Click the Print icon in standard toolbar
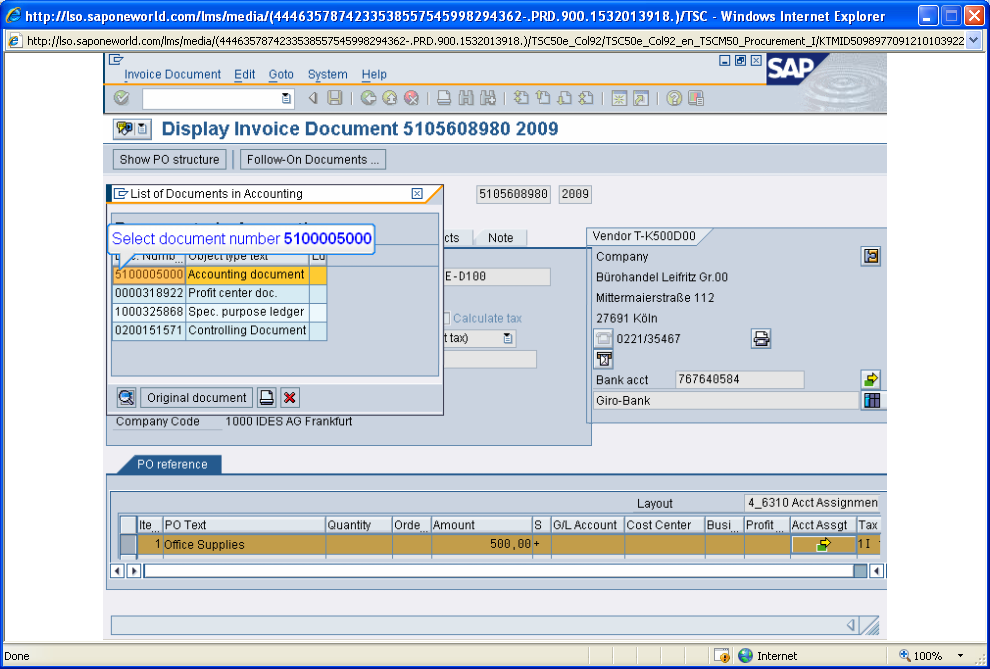 pos(444,98)
